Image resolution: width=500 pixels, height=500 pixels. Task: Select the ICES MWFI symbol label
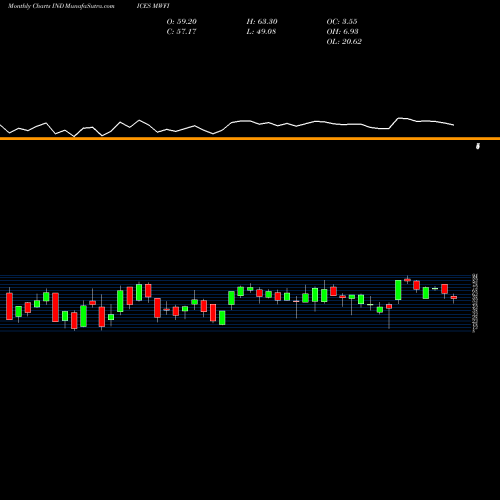153,6
